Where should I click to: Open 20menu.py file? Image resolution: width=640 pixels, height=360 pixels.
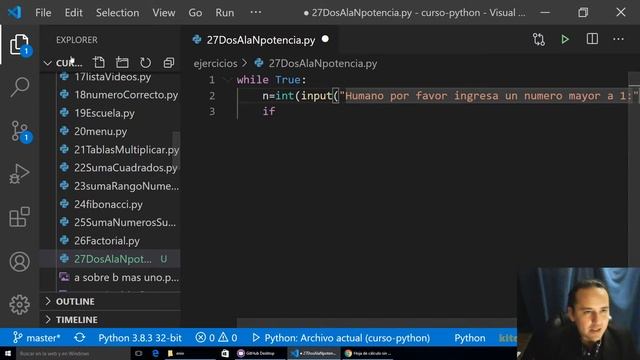100,131
